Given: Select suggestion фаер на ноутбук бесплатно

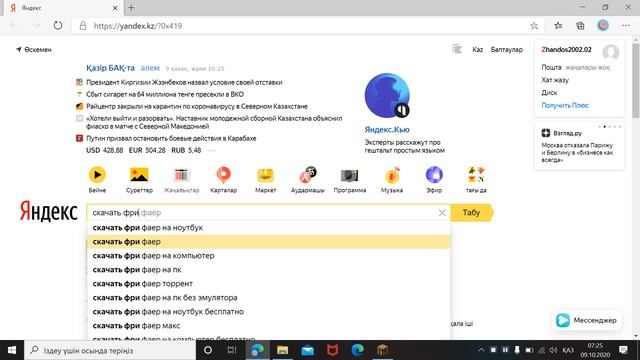Looking at the screenshot, I should click(269, 311).
